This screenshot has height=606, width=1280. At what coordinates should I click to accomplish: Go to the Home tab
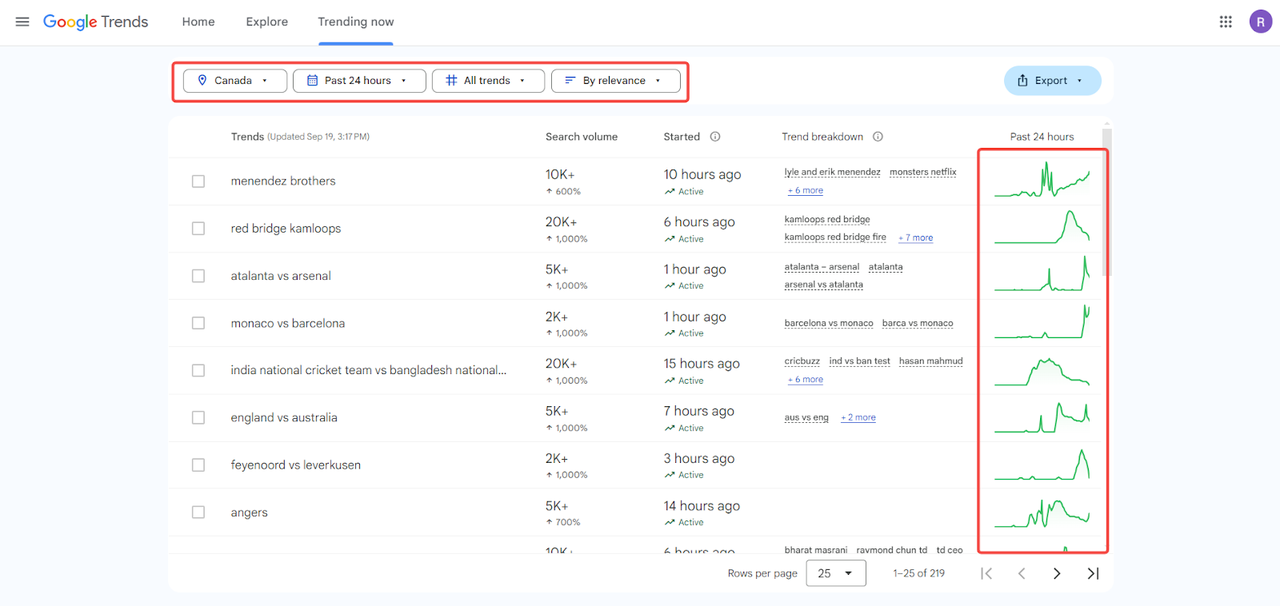(198, 22)
